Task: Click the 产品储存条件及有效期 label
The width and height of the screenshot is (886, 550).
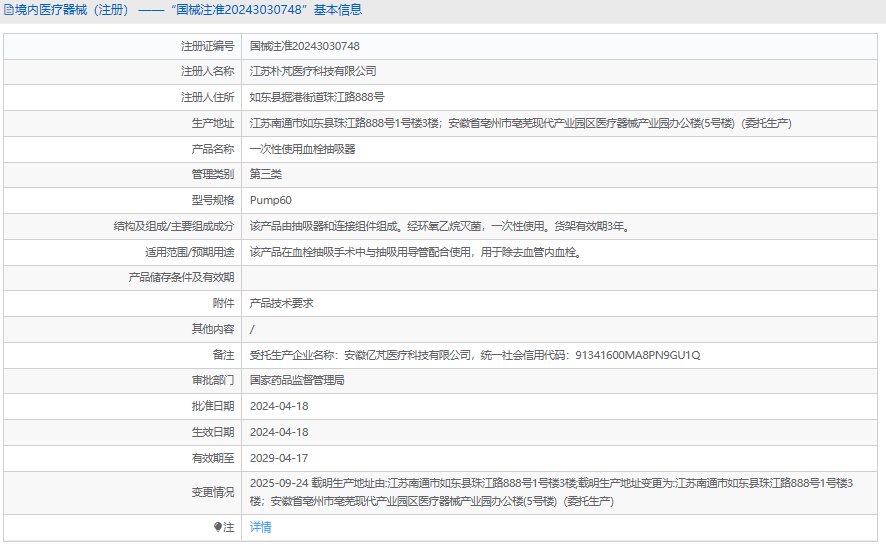Action: [x=181, y=277]
